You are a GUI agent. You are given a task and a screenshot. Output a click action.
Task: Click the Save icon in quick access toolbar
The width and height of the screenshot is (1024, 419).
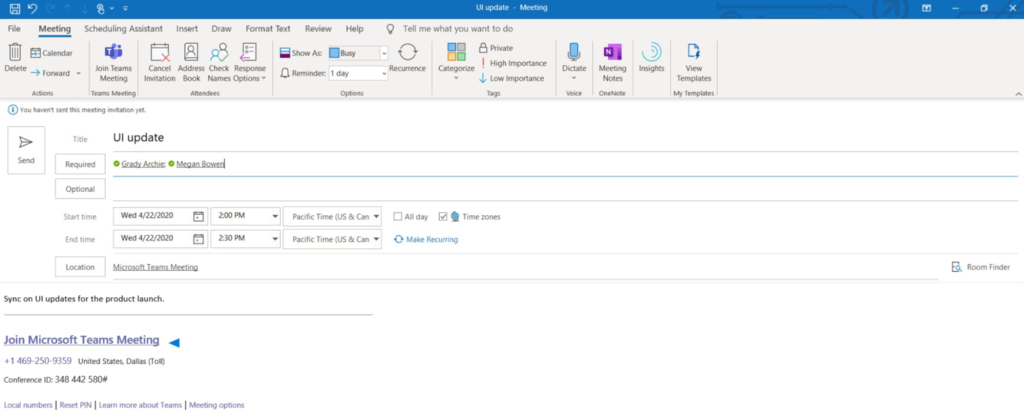[14, 8]
